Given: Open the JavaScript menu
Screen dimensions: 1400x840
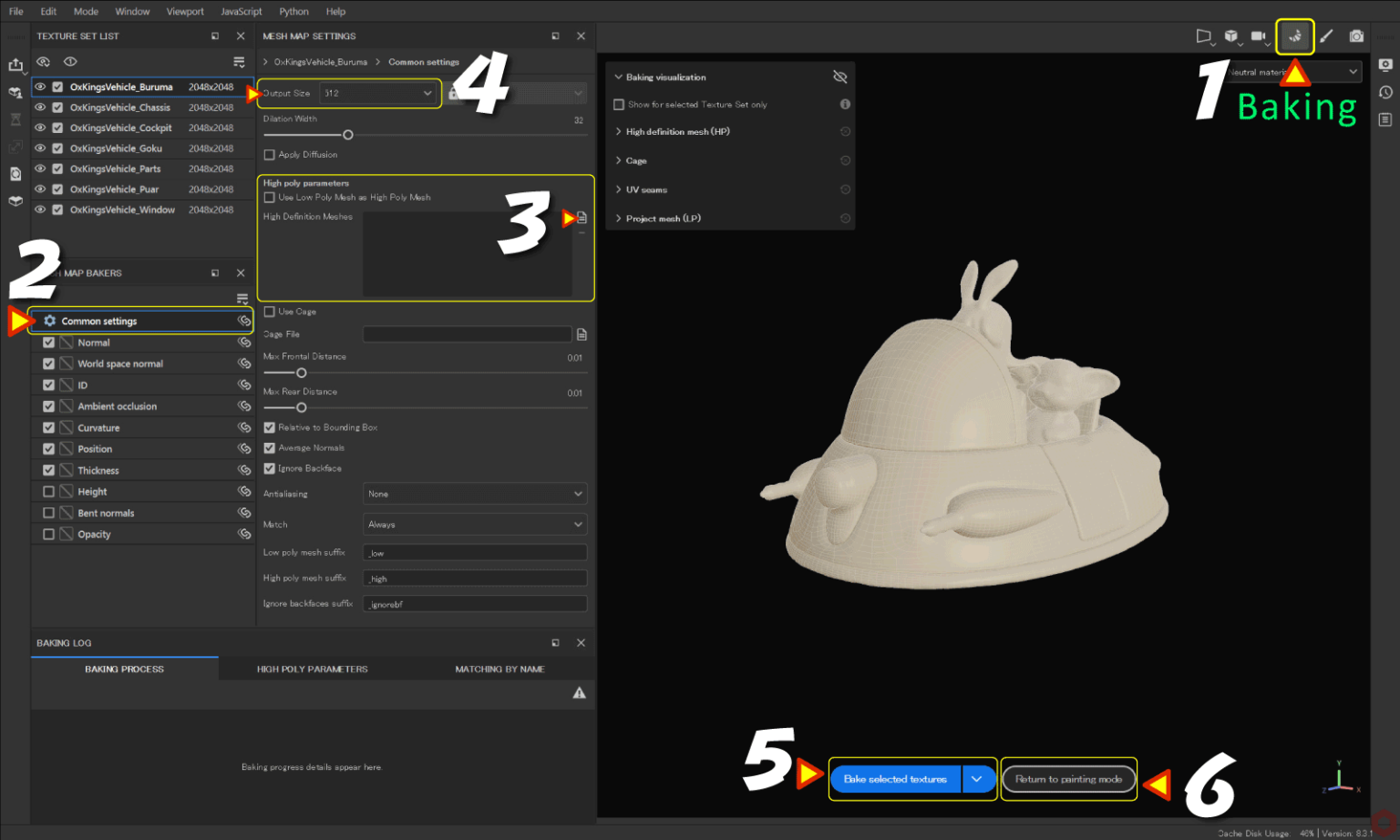Looking at the screenshot, I should pyautogui.click(x=241, y=11).
